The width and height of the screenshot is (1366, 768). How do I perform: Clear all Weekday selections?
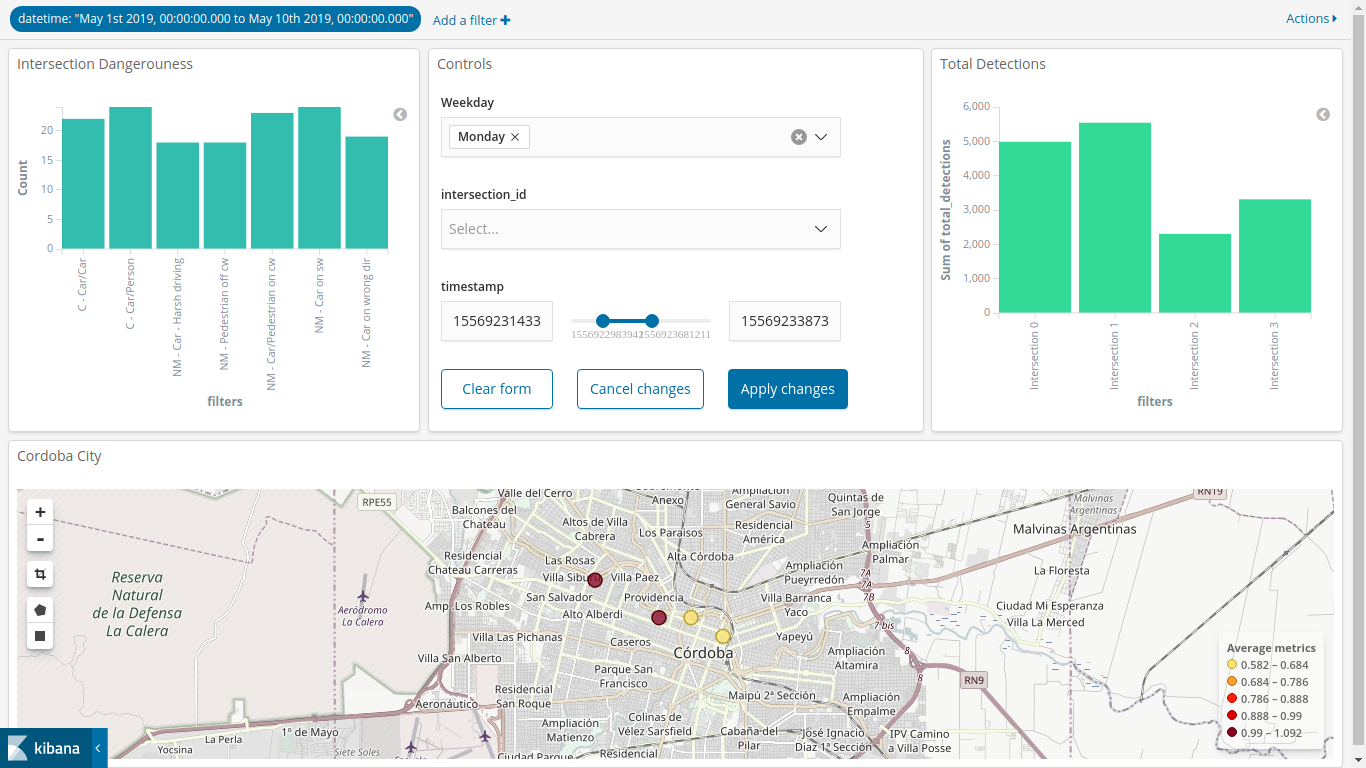tap(798, 137)
